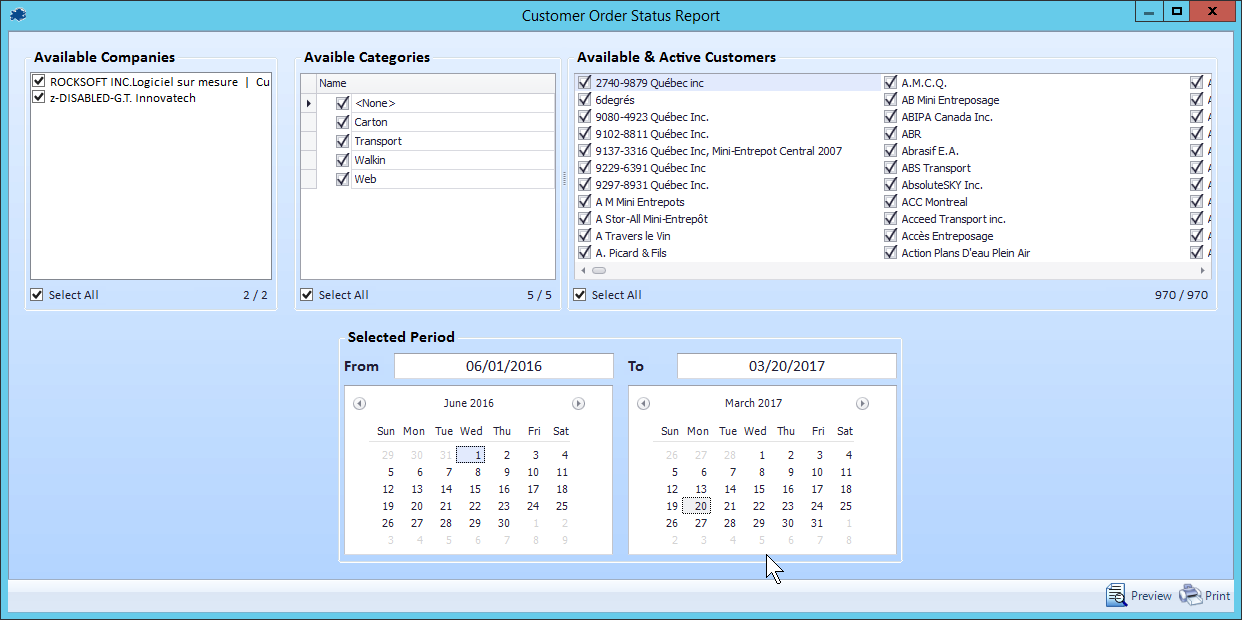The image size is (1242, 620).
Task: Click the Print report icon
Action: pos(1190,595)
